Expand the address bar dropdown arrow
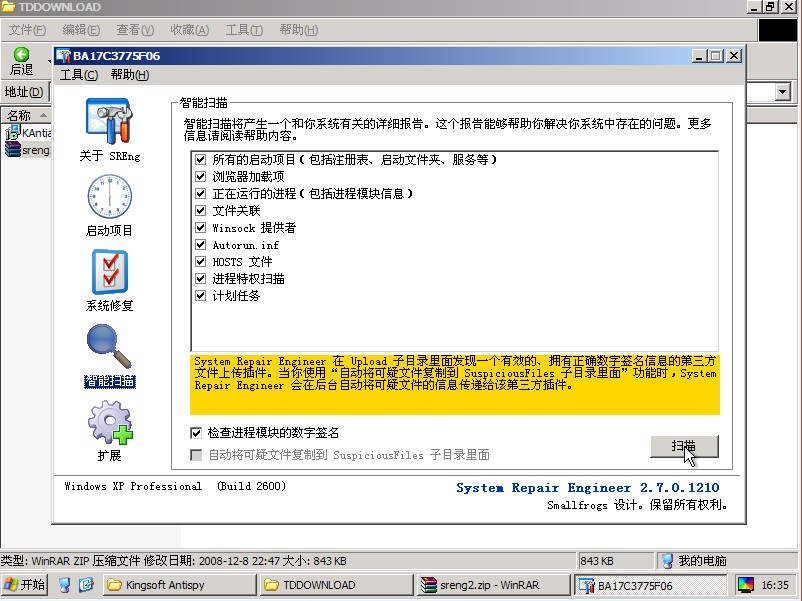Viewport: 802px width, 601px height. [783, 93]
